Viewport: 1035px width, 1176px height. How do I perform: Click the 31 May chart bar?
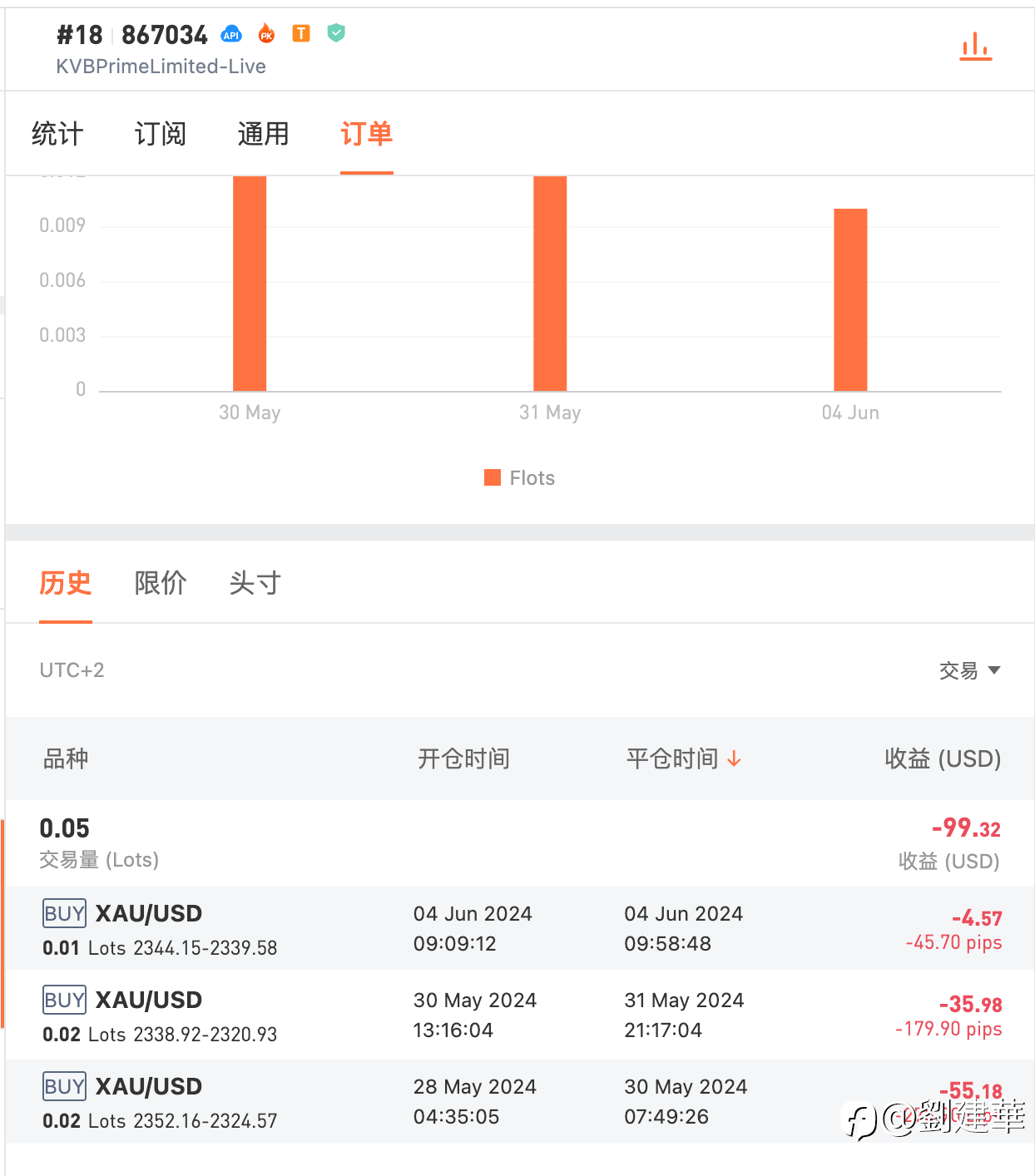[550, 284]
